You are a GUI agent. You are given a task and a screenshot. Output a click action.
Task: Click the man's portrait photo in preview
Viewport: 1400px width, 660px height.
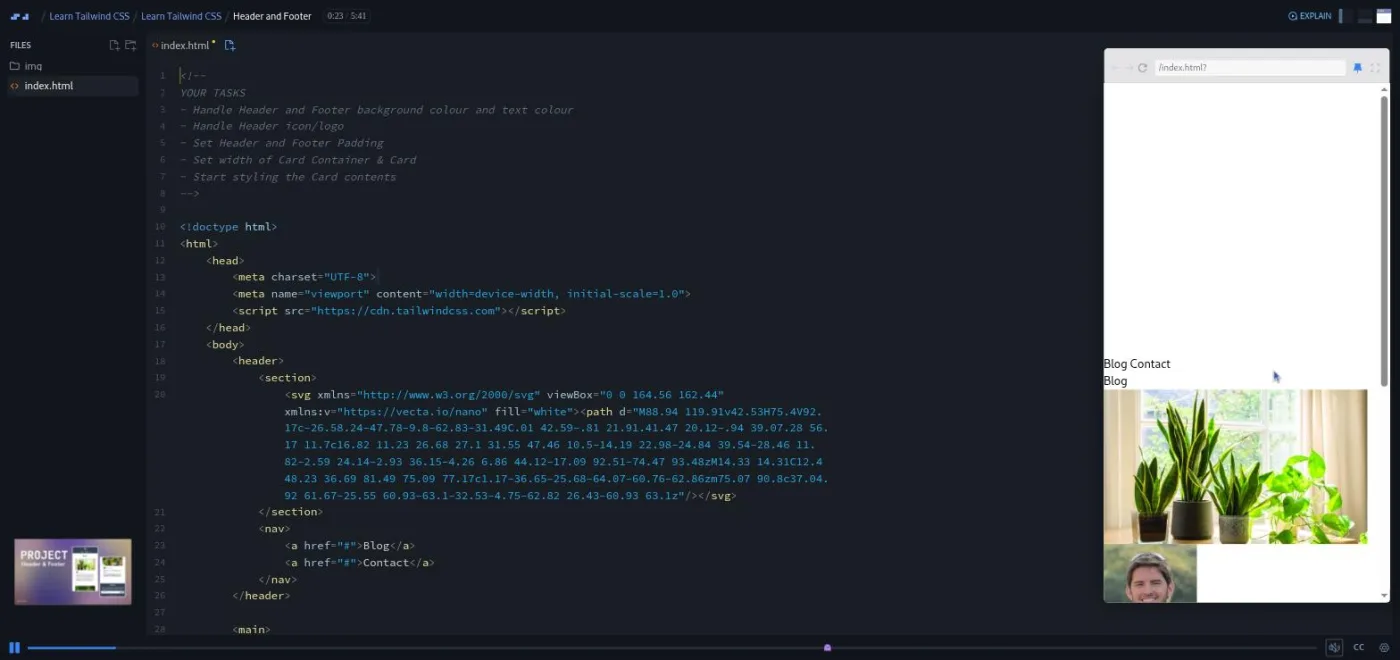click(x=1150, y=573)
